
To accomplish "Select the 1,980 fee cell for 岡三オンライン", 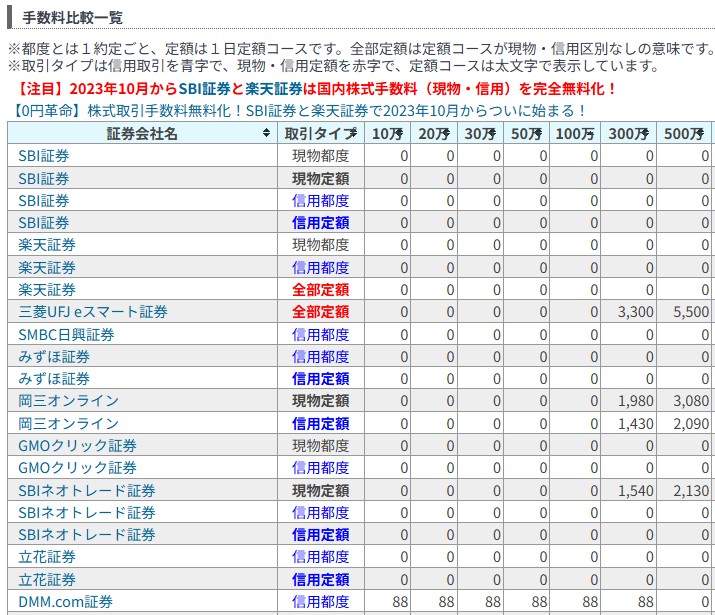I will click(x=635, y=401).
